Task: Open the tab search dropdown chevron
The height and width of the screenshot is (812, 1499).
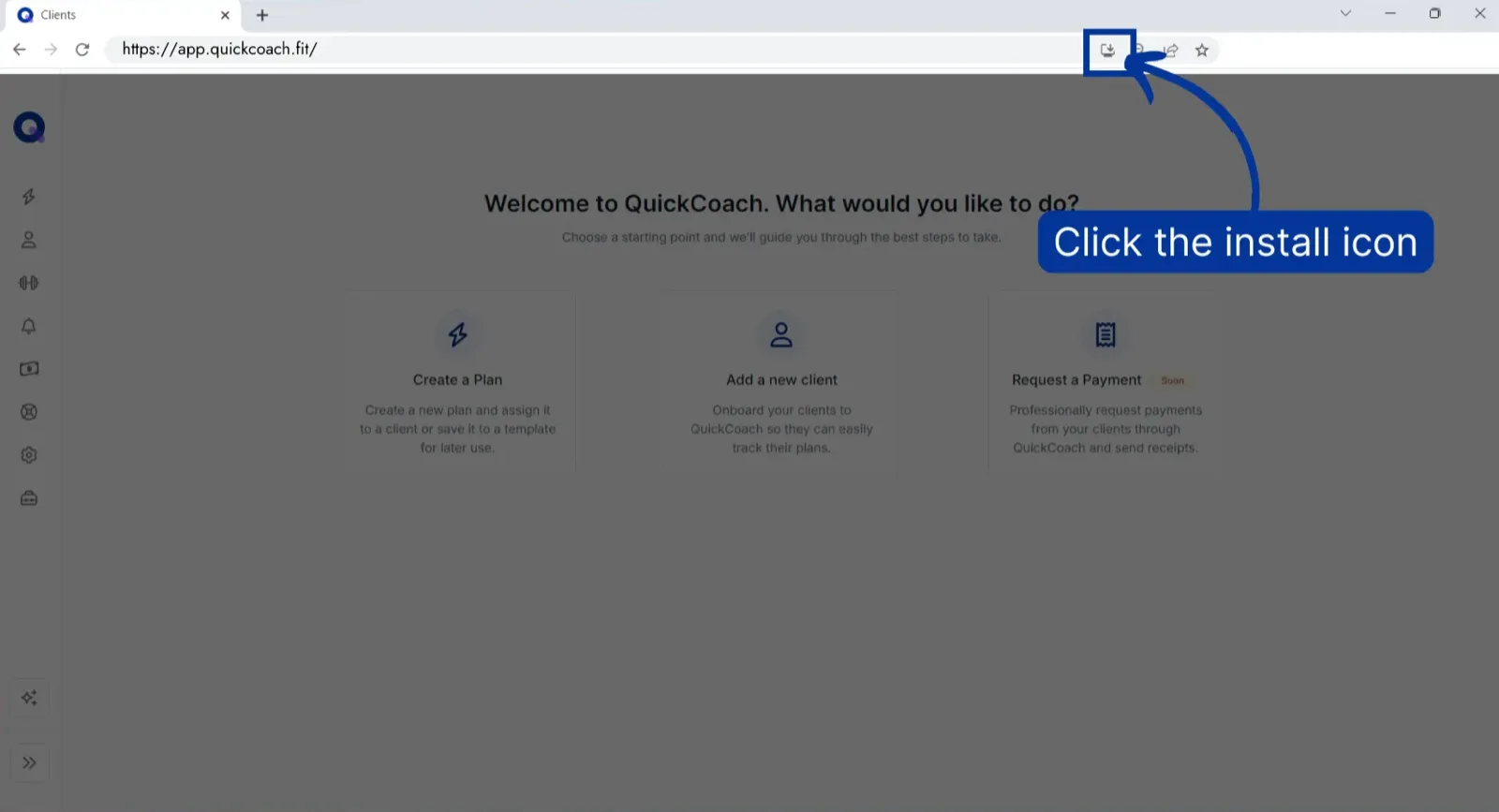Action: click(x=1345, y=13)
